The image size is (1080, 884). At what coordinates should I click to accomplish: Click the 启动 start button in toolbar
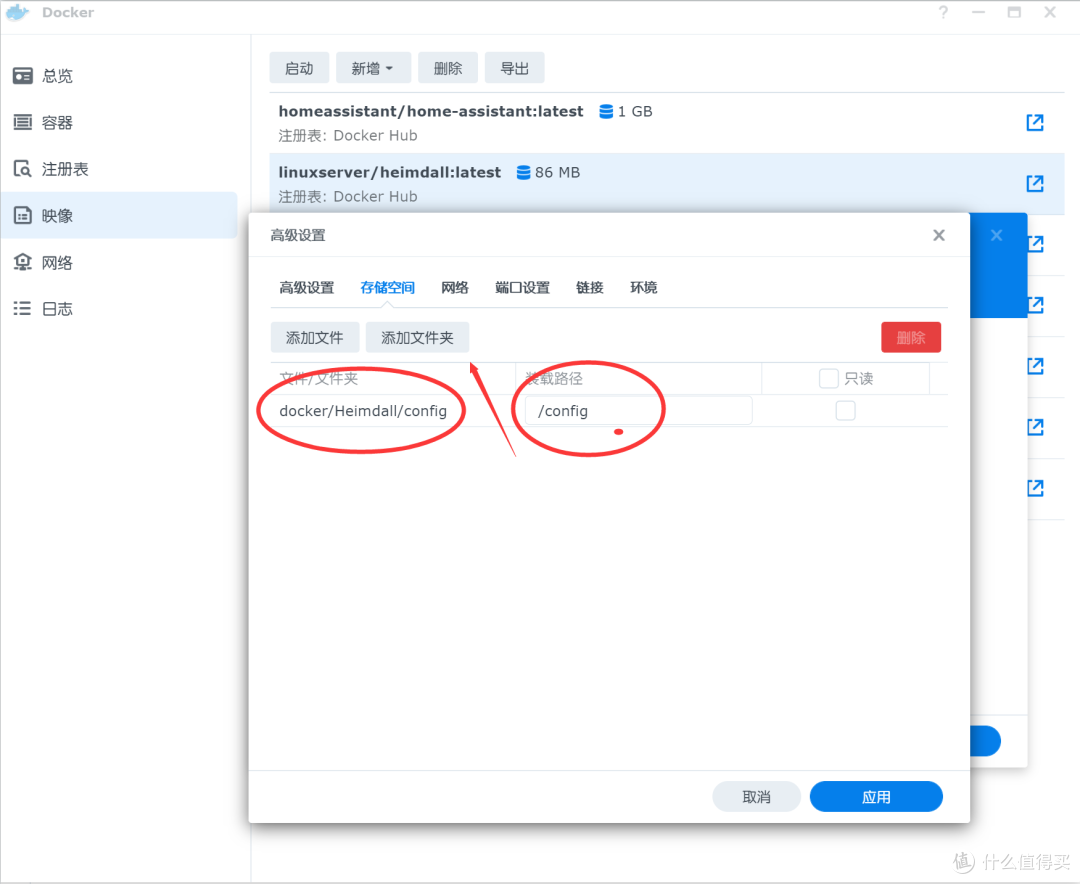coord(299,67)
